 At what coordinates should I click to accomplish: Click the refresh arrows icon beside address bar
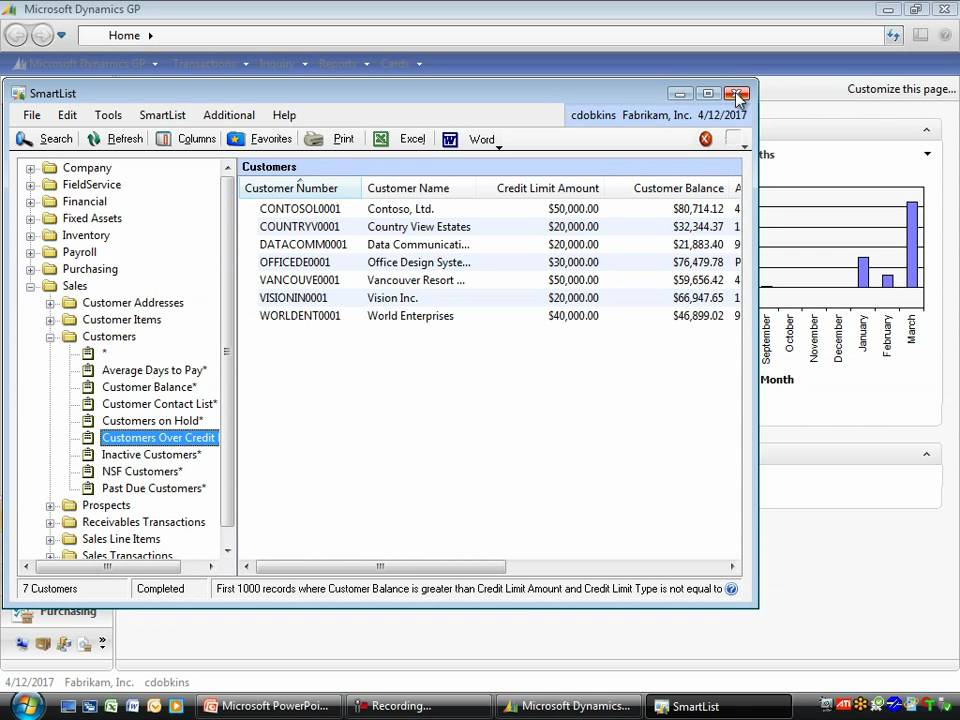[x=893, y=36]
